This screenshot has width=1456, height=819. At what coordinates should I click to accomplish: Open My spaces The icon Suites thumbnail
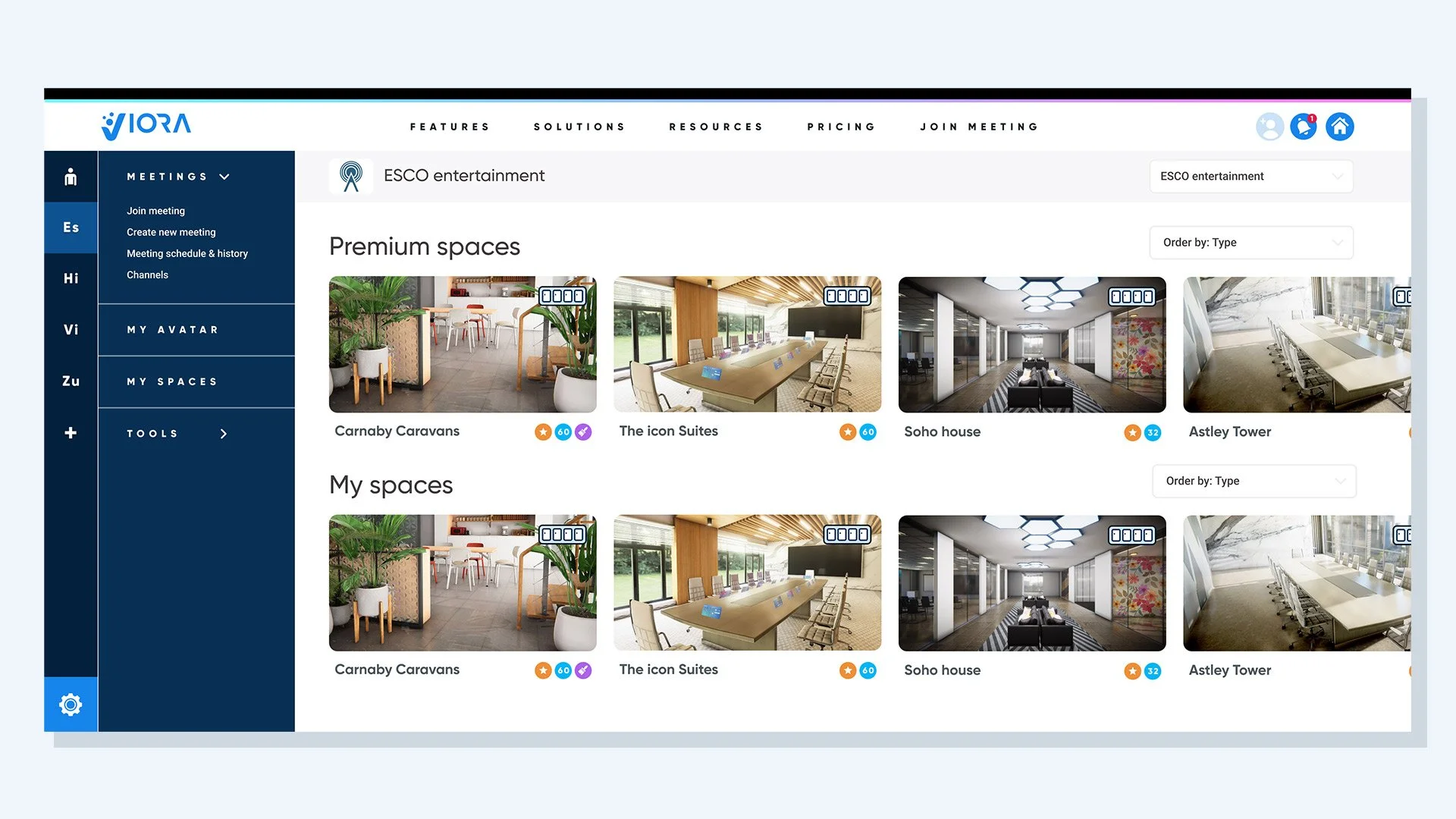[747, 583]
